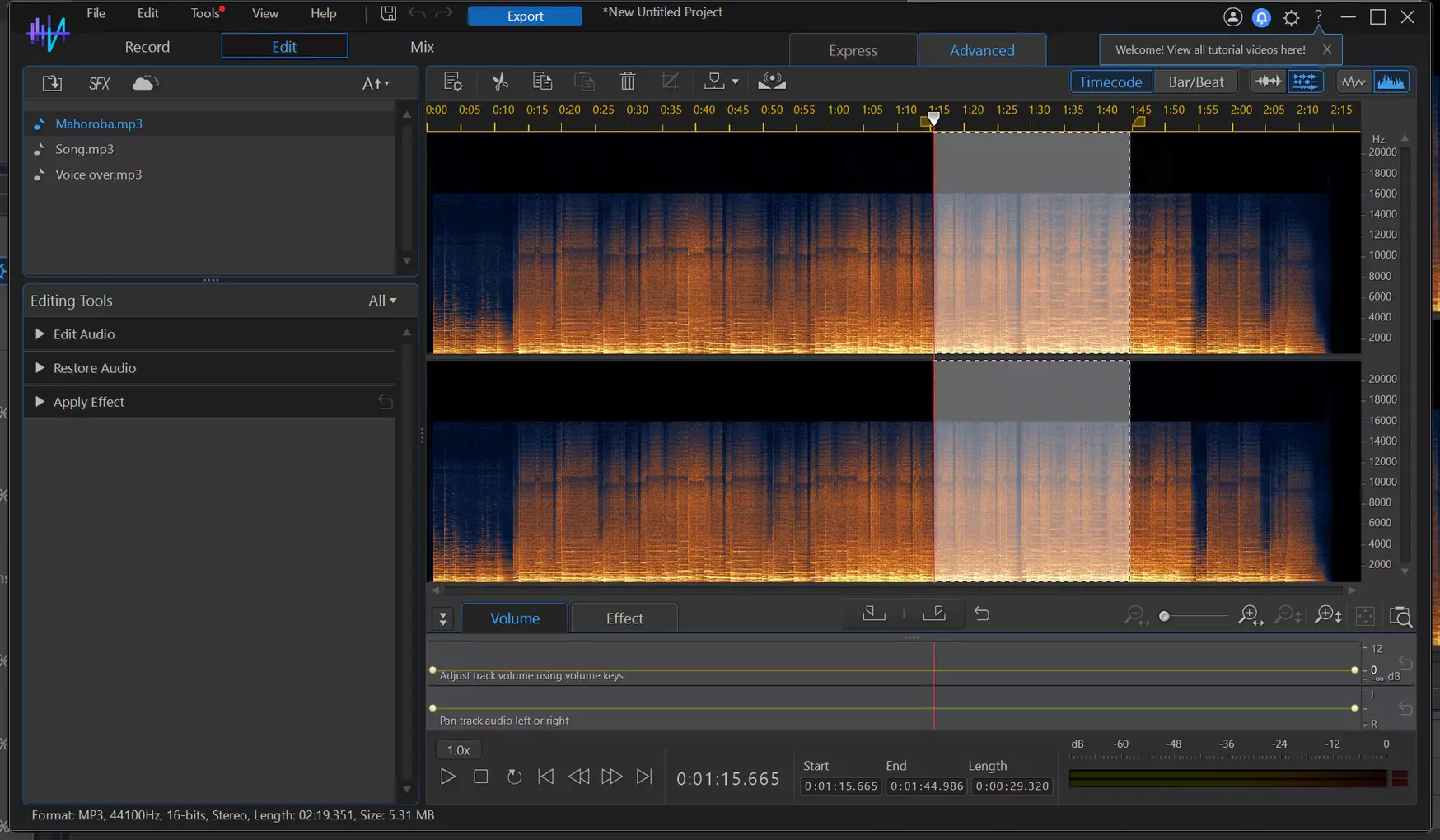Switch to waveform view
The image size is (1440, 840).
click(1353, 82)
